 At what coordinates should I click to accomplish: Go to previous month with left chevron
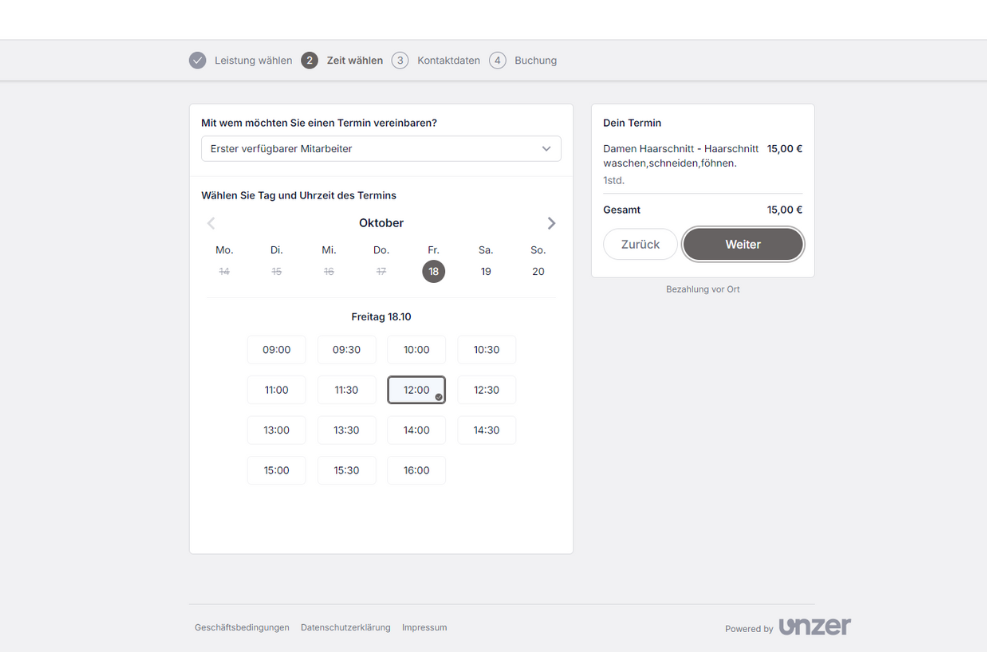pyautogui.click(x=211, y=223)
